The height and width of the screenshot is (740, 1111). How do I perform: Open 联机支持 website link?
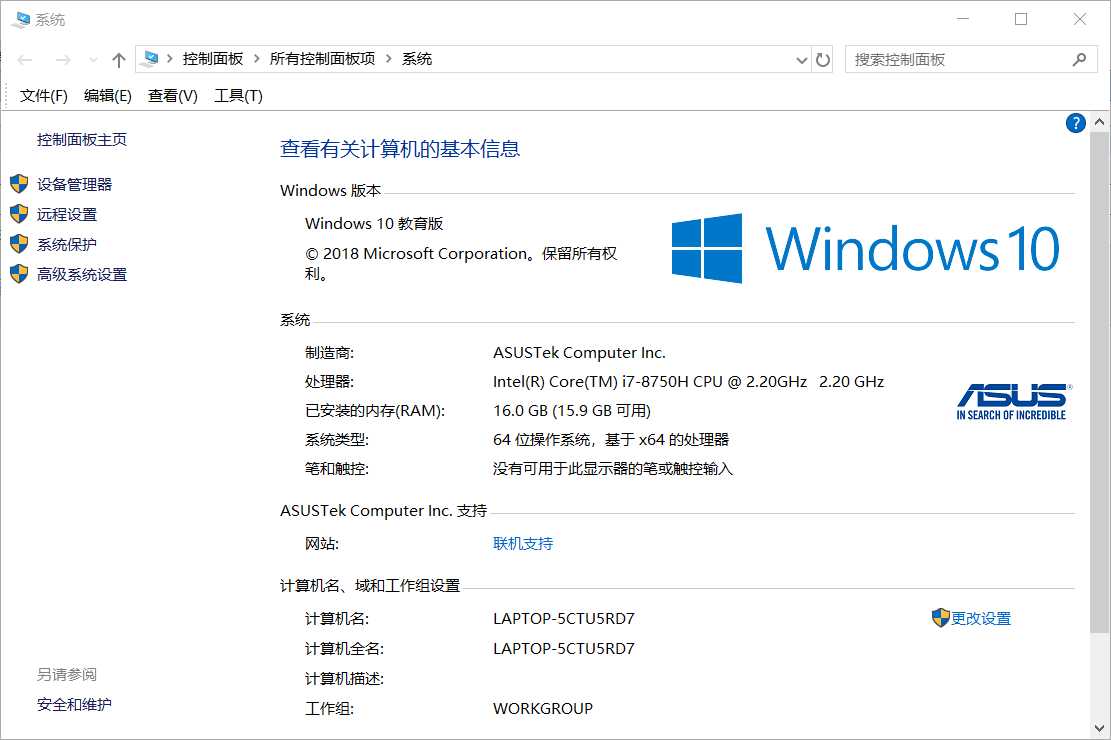pyautogui.click(x=523, y=544)
